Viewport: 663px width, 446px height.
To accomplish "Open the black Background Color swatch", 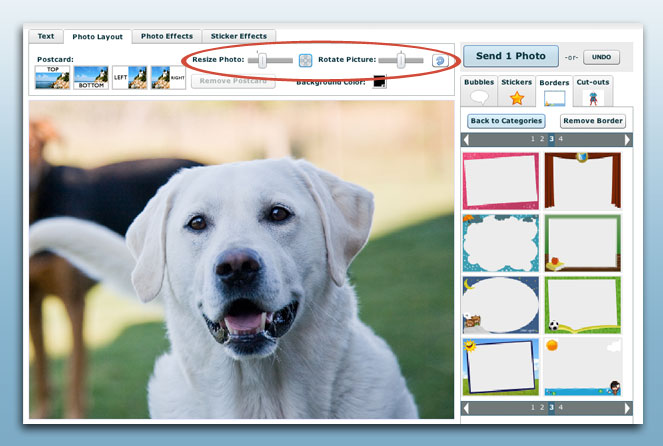I will tap(379, 82).
